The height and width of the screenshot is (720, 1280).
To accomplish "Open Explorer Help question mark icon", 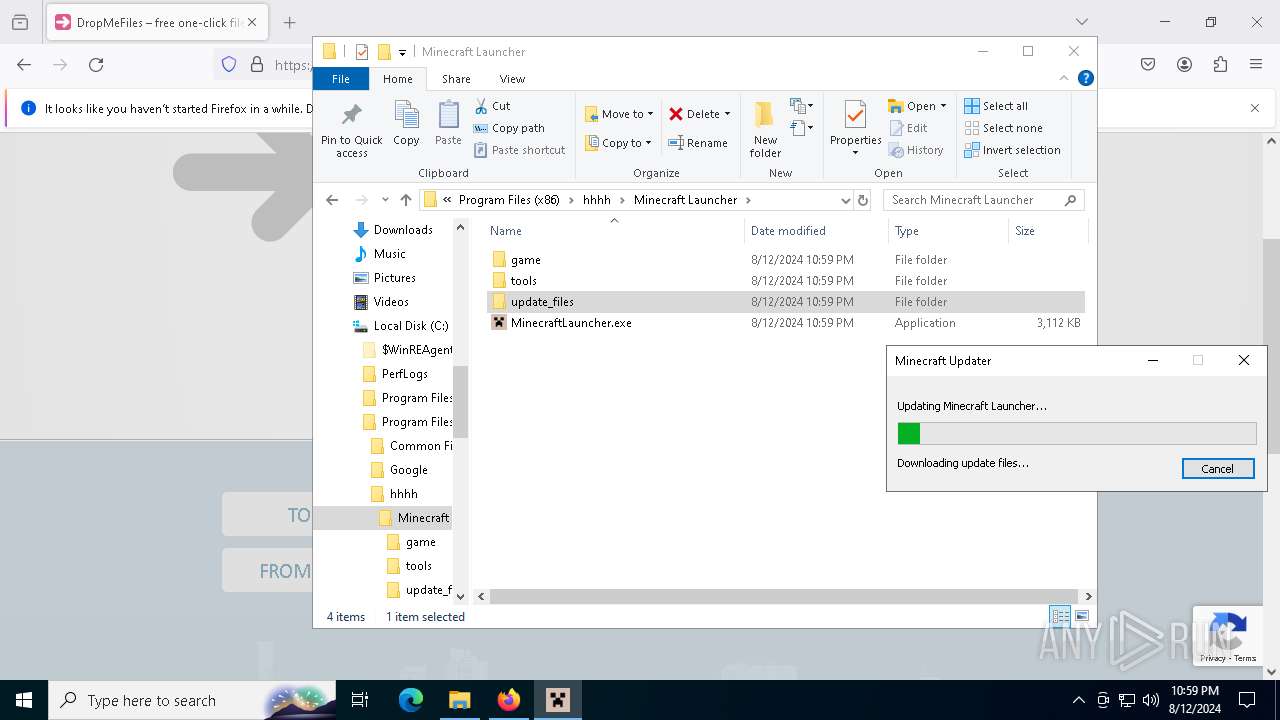I will [1086, 78].
